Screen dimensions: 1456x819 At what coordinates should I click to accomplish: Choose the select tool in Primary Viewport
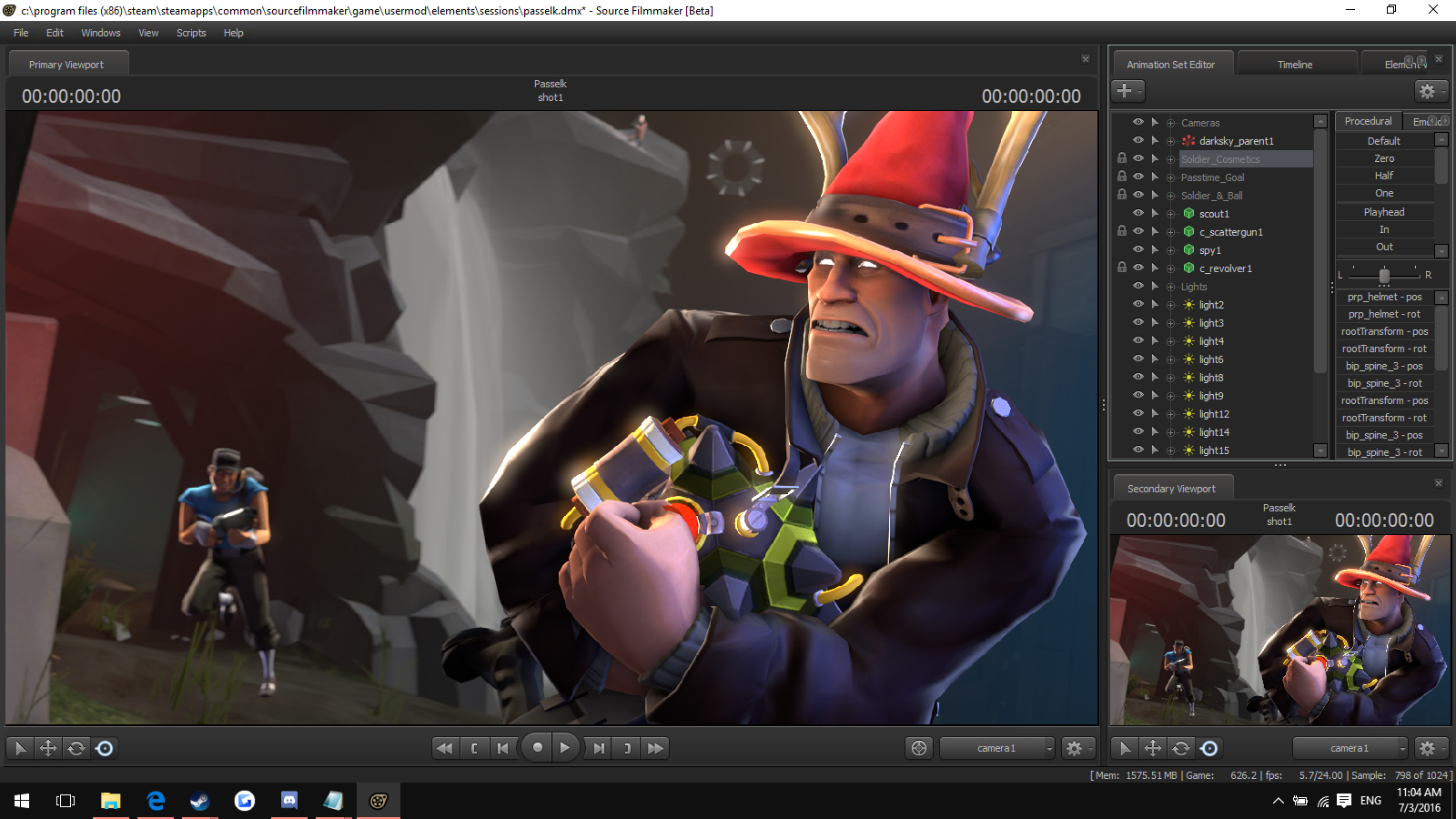click(x=20, y=748)
